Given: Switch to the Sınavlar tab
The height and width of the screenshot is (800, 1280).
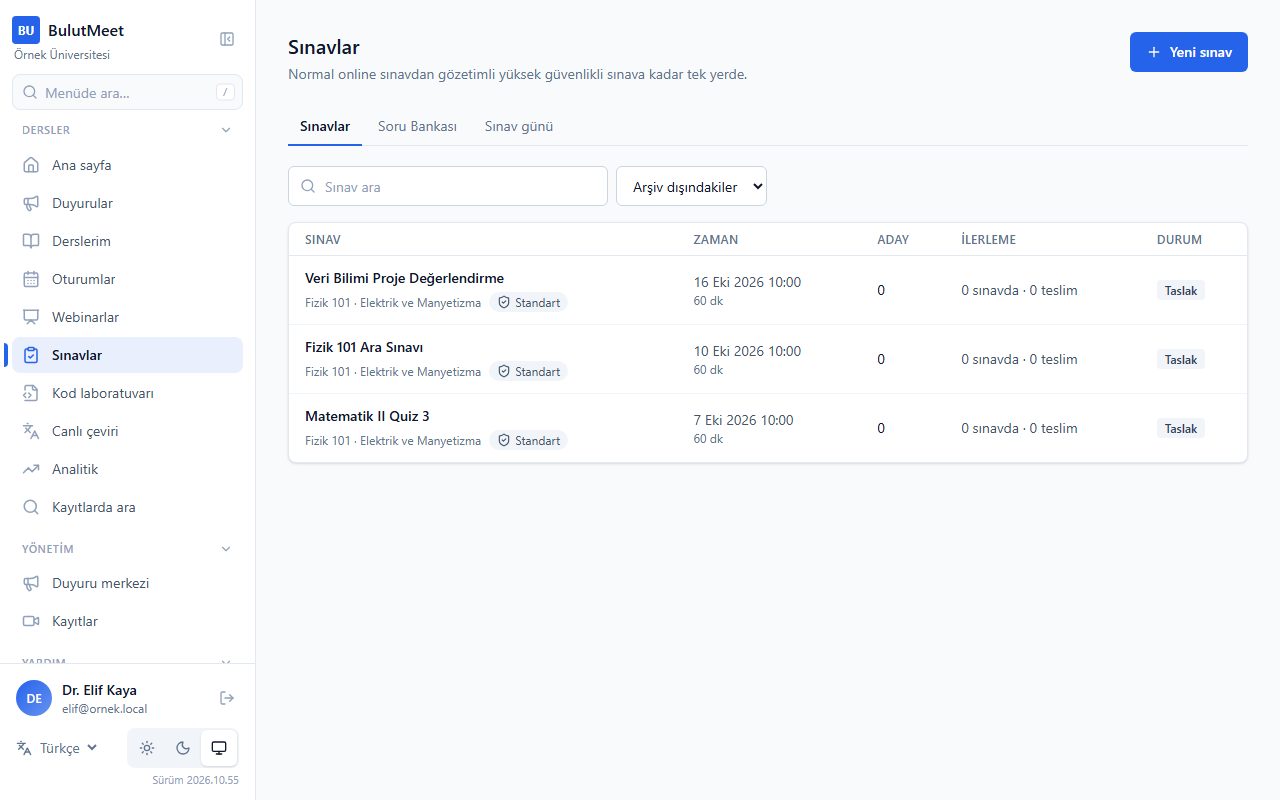Looking at the screenshot, I should coord(325,127).
